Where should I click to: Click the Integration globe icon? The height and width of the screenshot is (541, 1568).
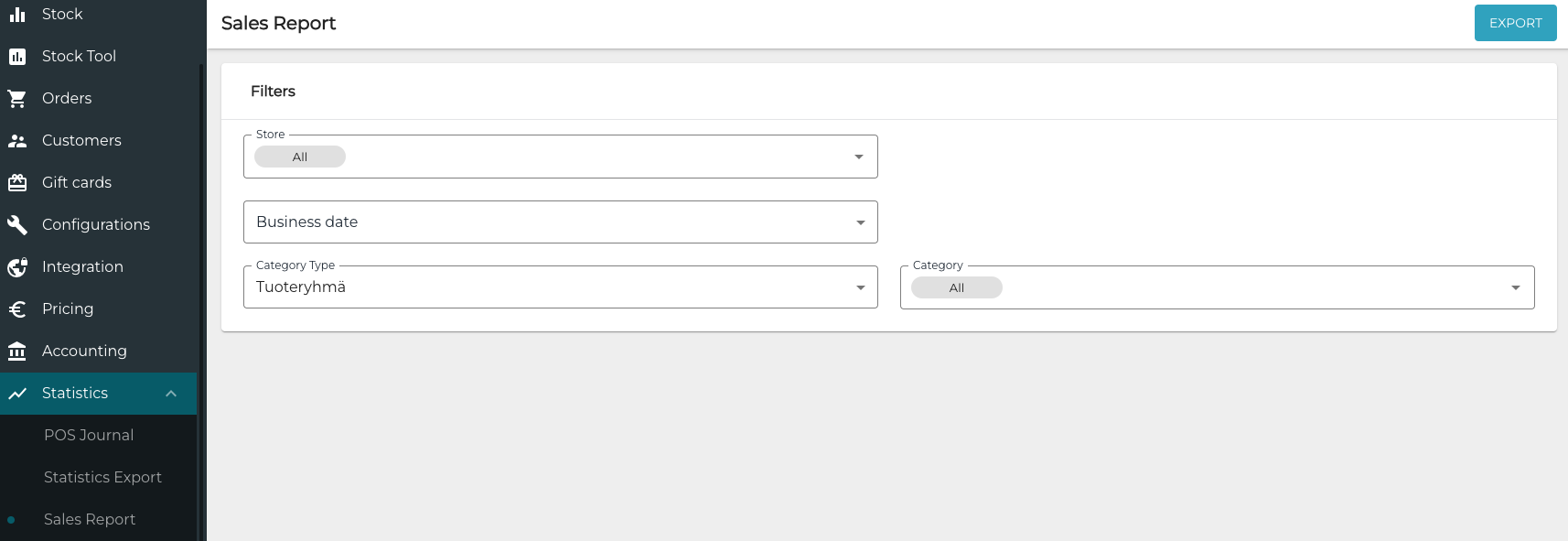click(x=17, y=267)
